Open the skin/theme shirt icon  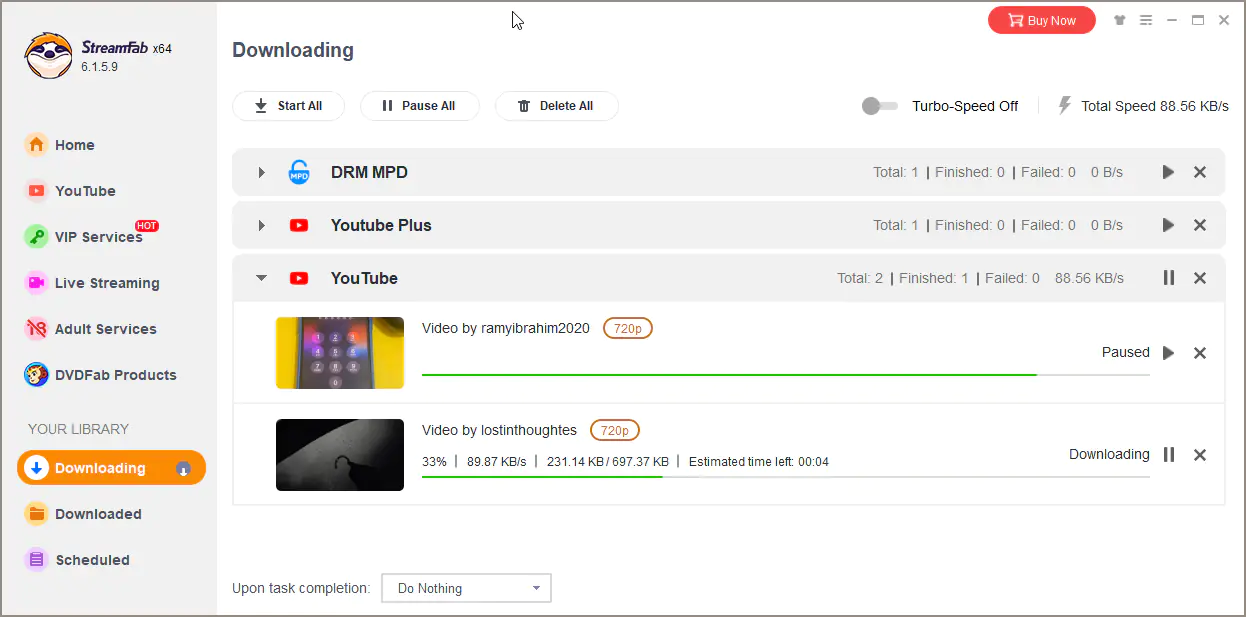1119,20
